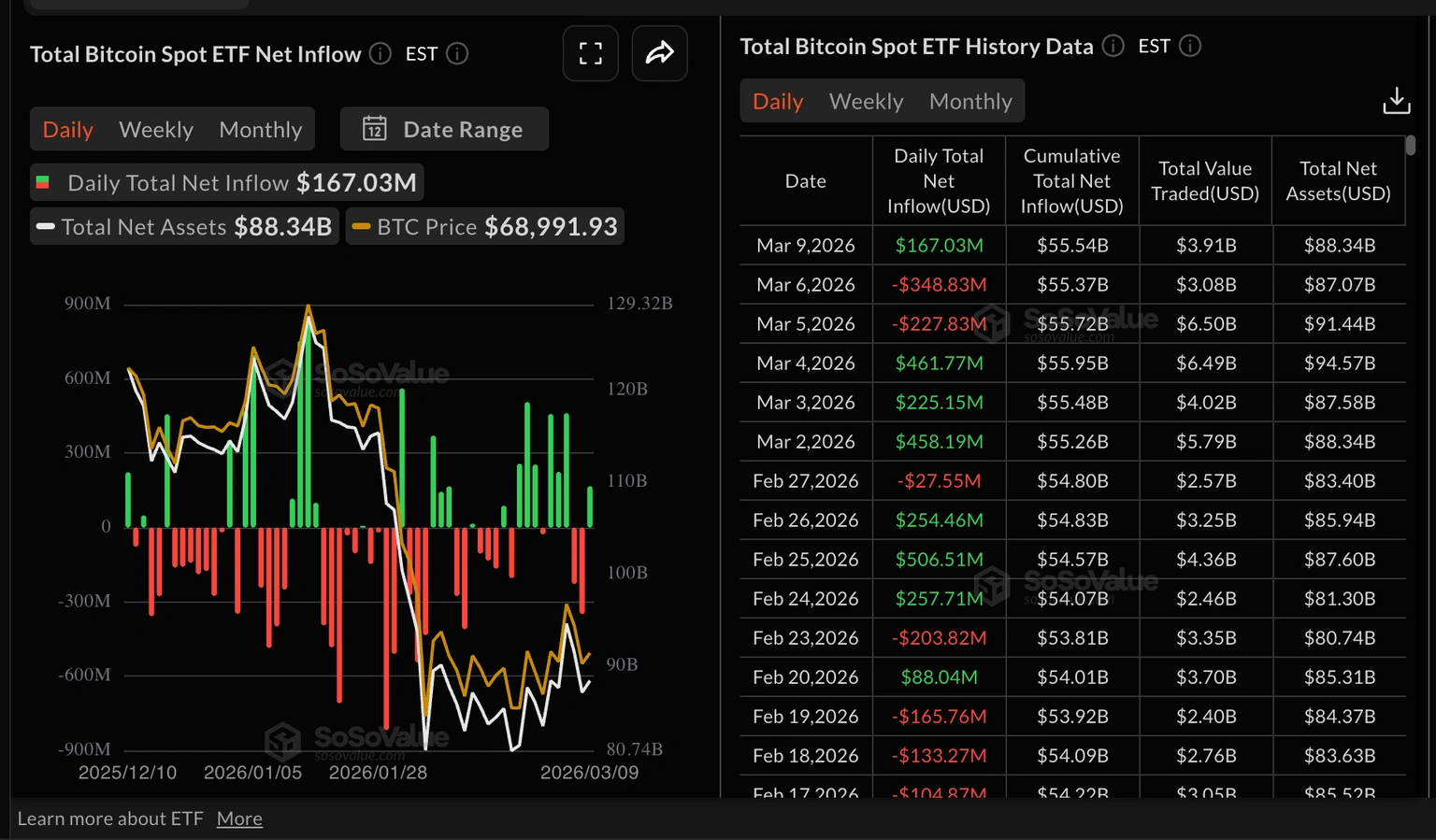The width and height of the screenshot is (1436, 840).
Task: Click the calendar icon in Date Range
Action: pos(375,128)
